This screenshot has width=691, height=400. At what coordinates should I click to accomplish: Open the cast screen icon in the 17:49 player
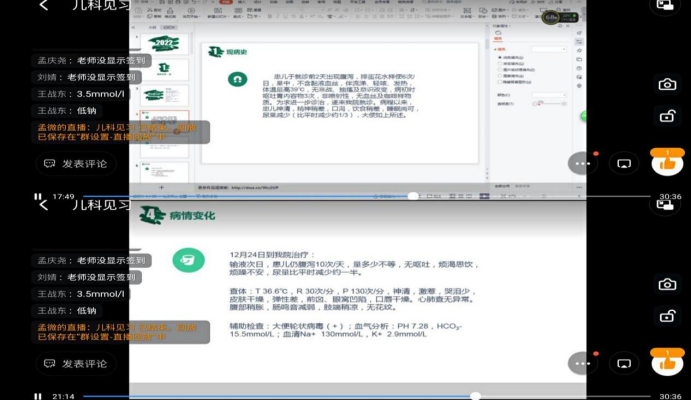(623, 163)
